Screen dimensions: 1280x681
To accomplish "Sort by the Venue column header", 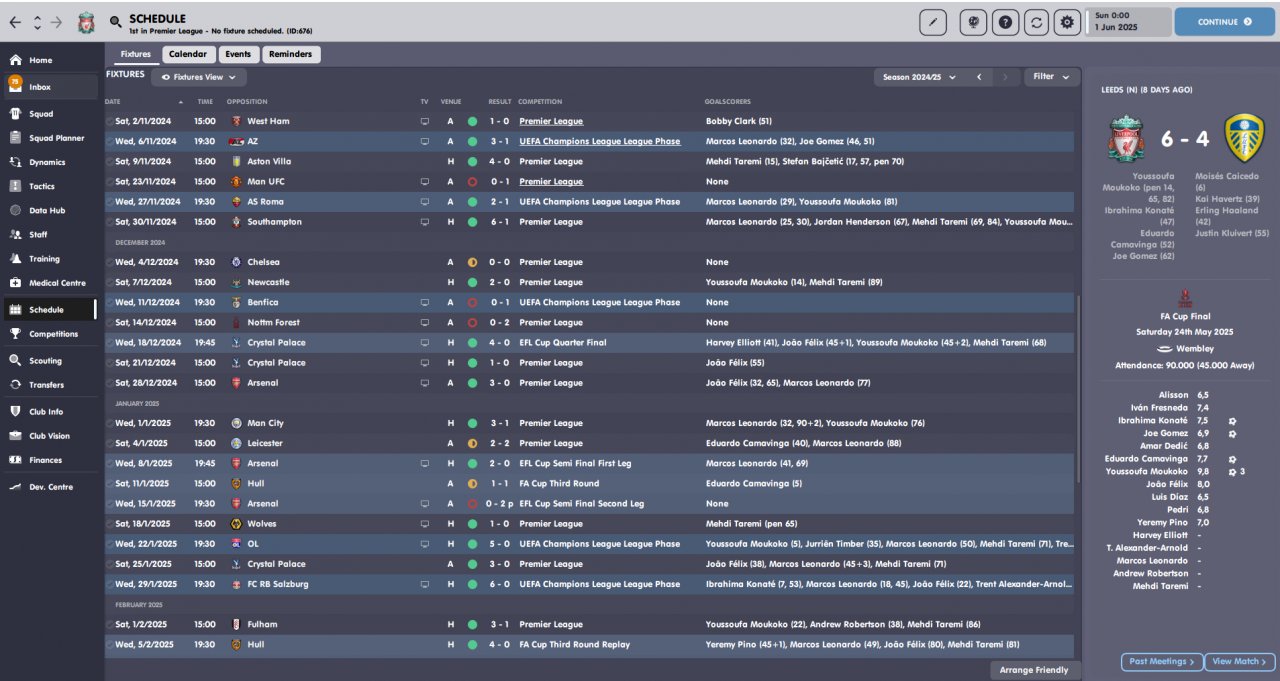I will pyautogui.click(x=451, y=102).
